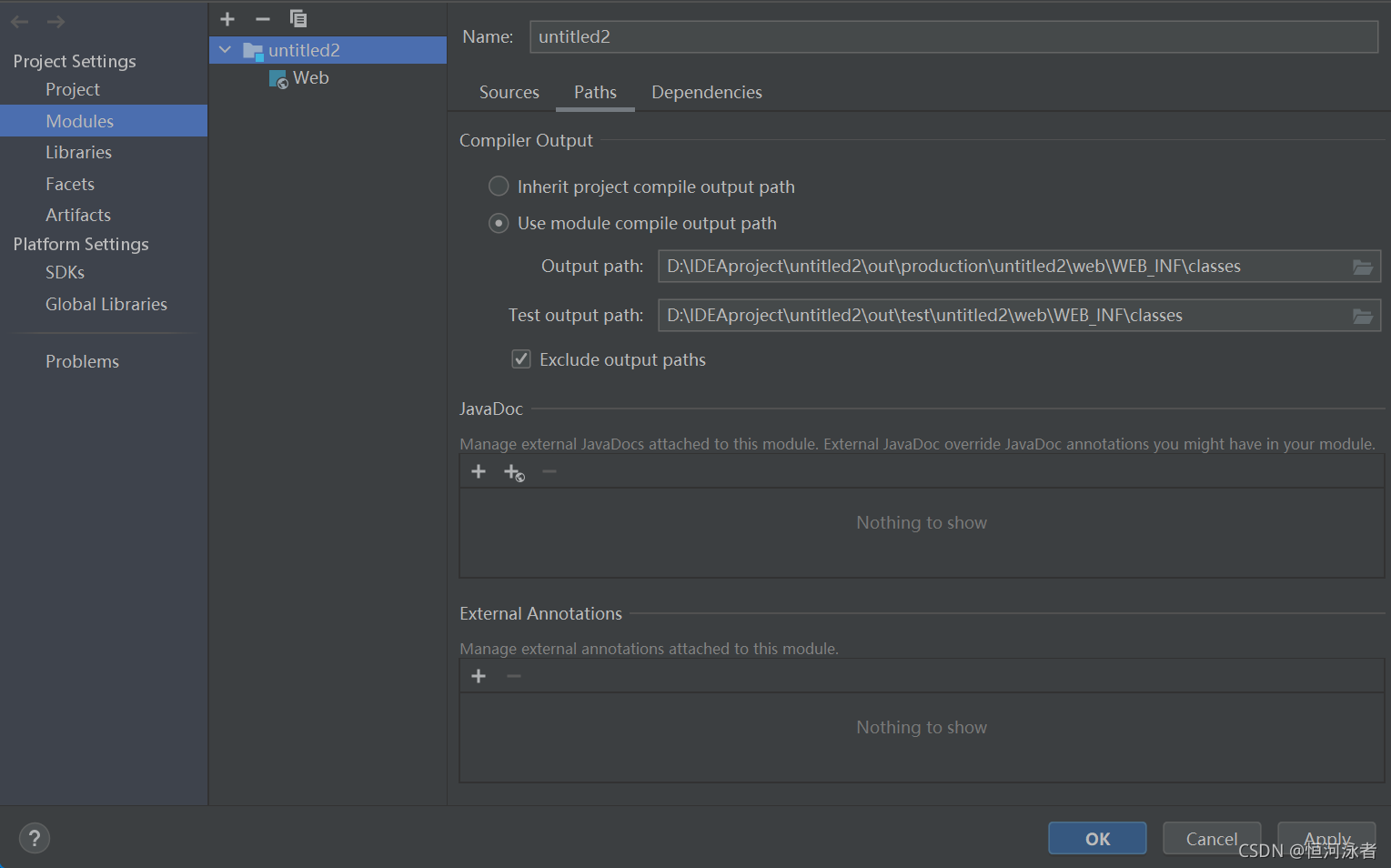Click the Compiler Output section label

click(x=526, y=140)
